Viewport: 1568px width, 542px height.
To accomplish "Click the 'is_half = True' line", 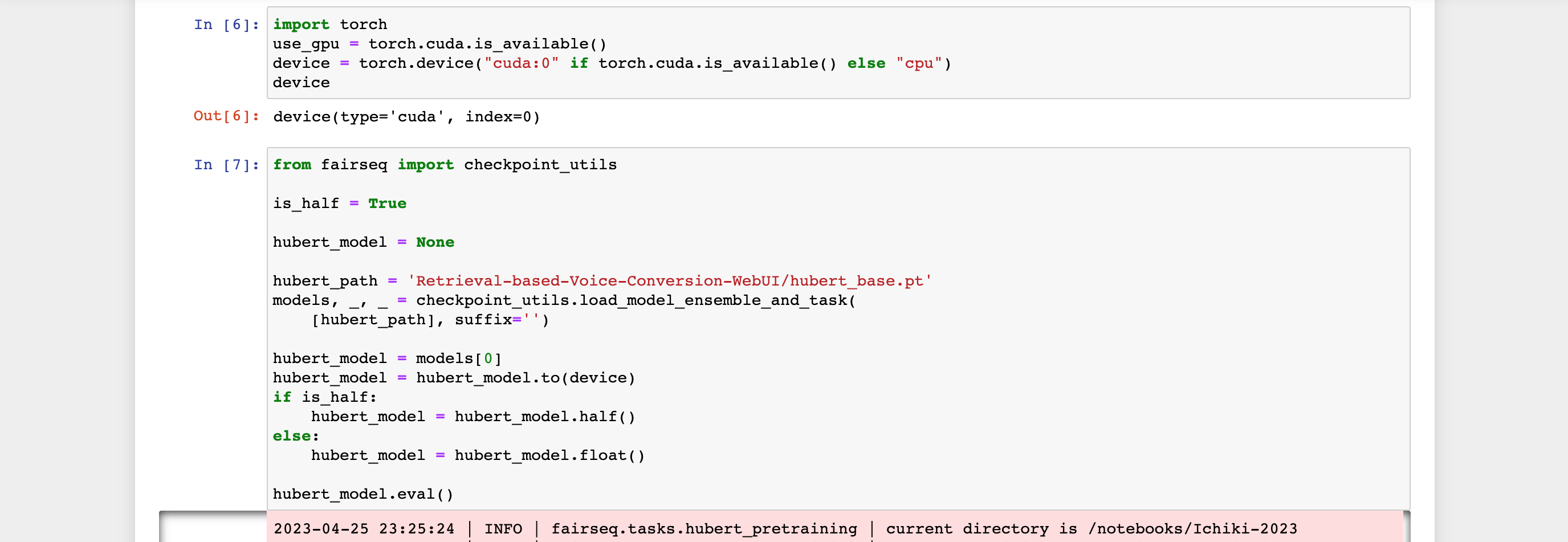I will 340,203.
